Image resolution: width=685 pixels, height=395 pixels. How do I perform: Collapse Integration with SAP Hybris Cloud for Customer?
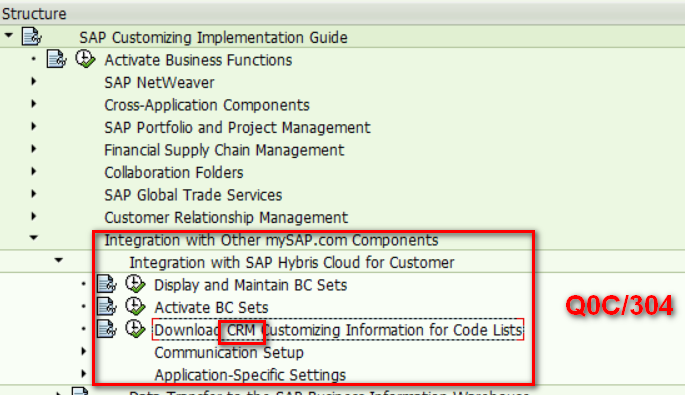(x=59, y=261)
